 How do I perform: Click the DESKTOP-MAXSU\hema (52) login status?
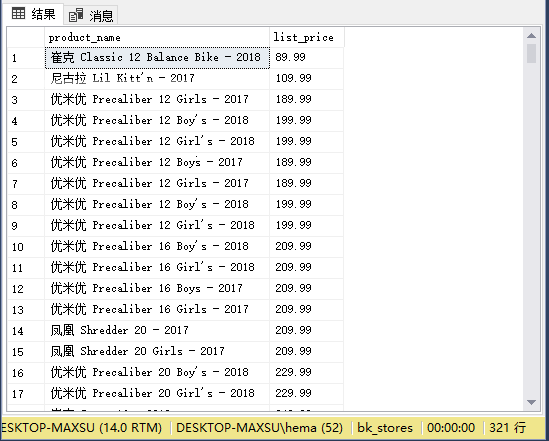pyautogui.click(x=259, y=428)
